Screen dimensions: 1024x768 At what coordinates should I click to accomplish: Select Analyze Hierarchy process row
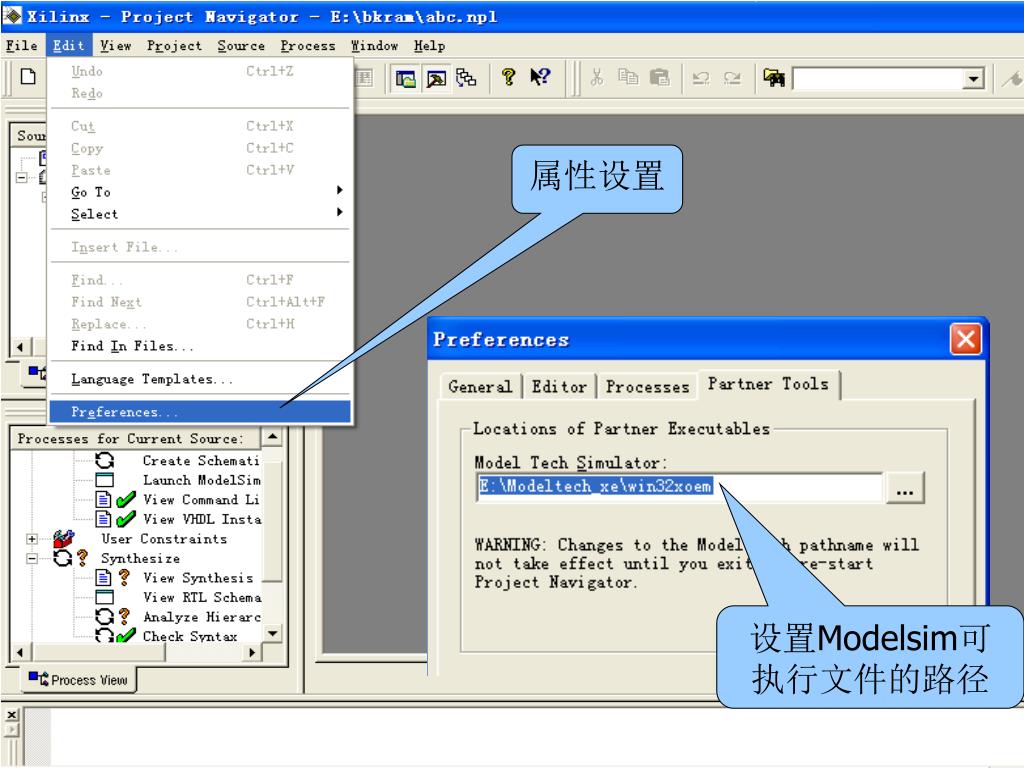202,616
